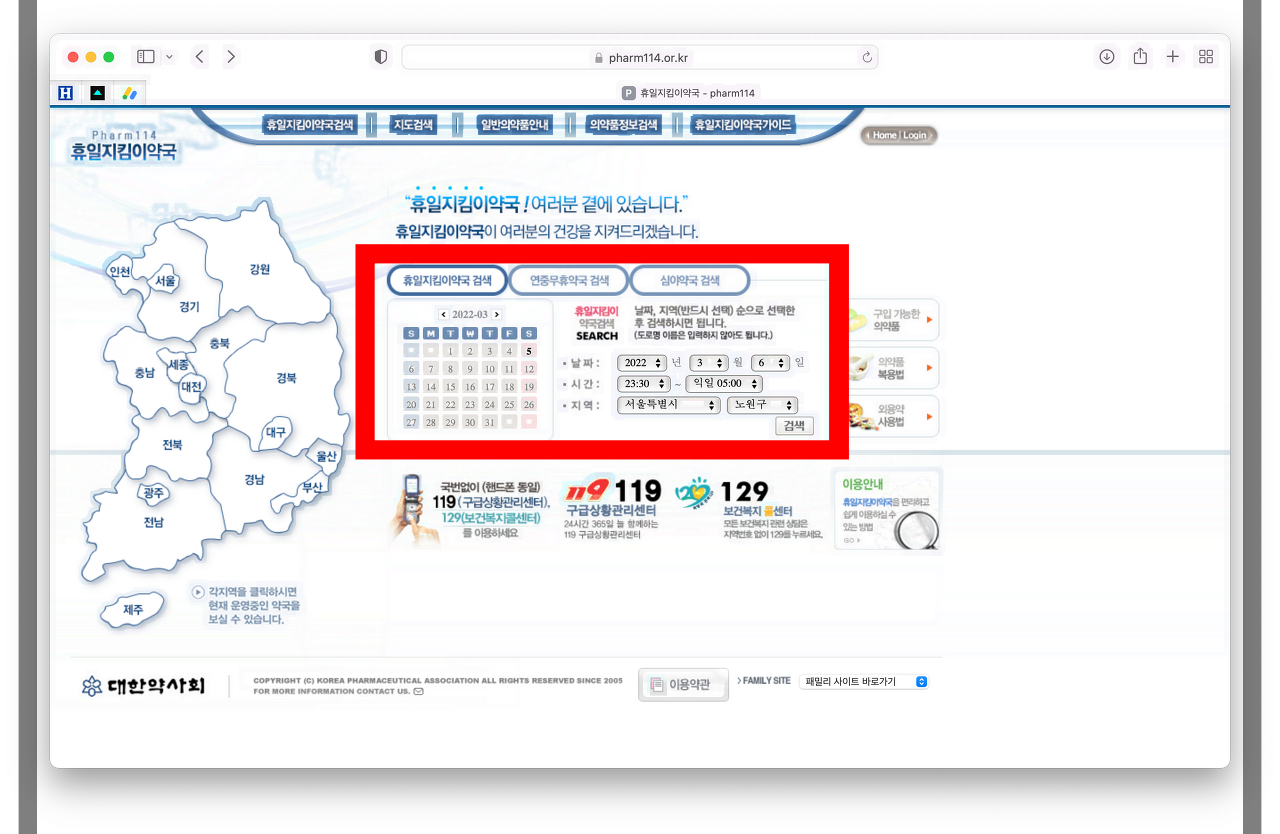Viewport: 1280px width, 834px height.
Task: Open the 23:30 start time dropdown
Action: tap(643, 384)
